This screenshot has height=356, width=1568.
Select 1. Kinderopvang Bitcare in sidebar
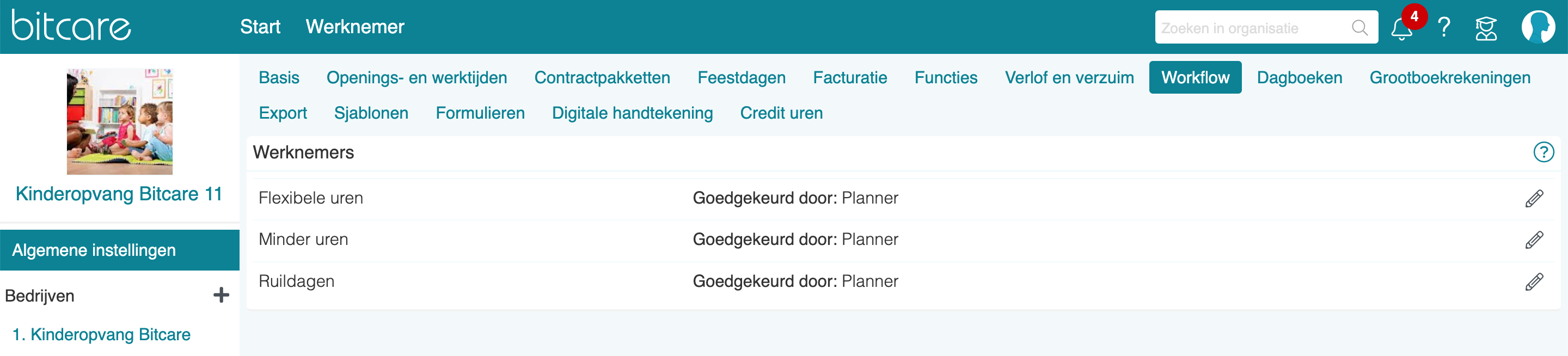coord(101,334)
